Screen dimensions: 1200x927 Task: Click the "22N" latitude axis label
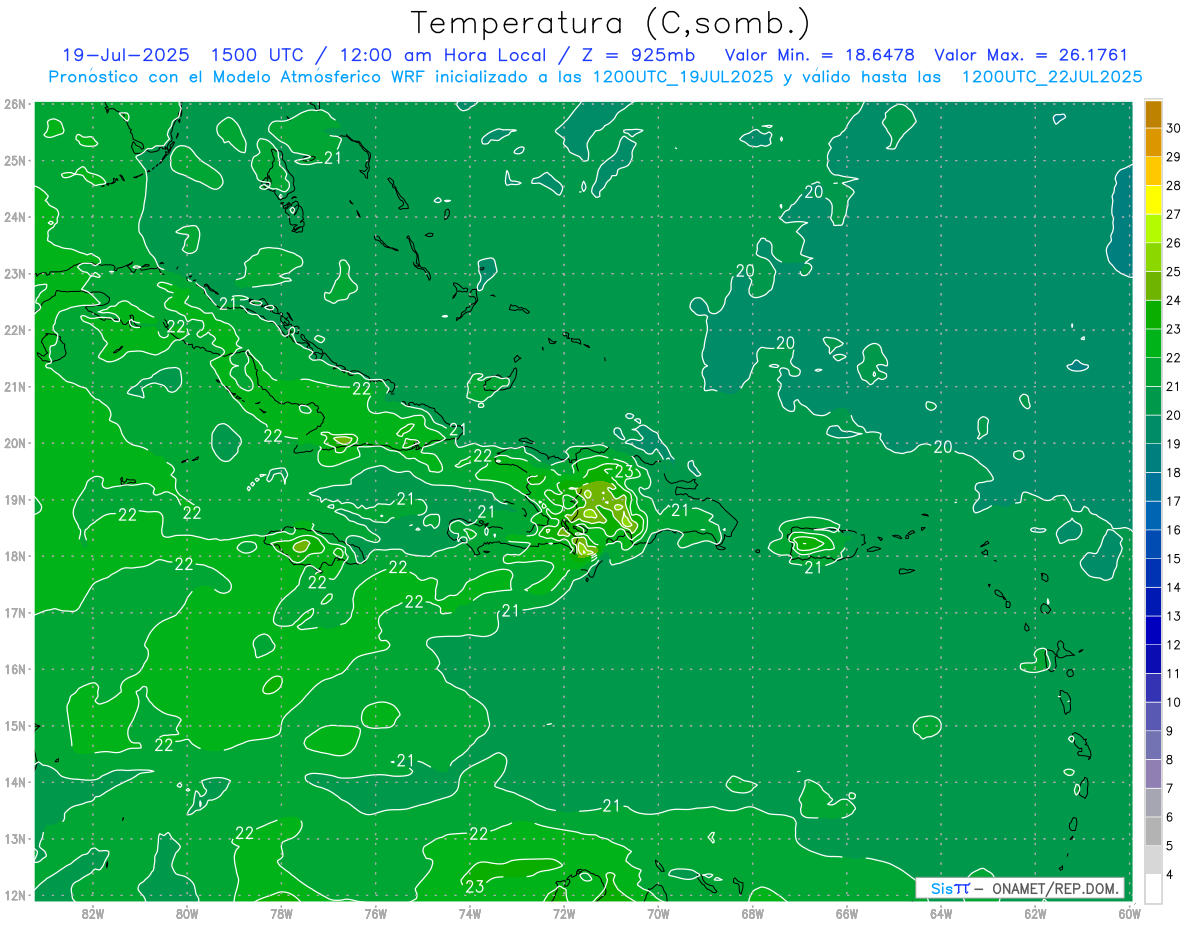[14, 330]
